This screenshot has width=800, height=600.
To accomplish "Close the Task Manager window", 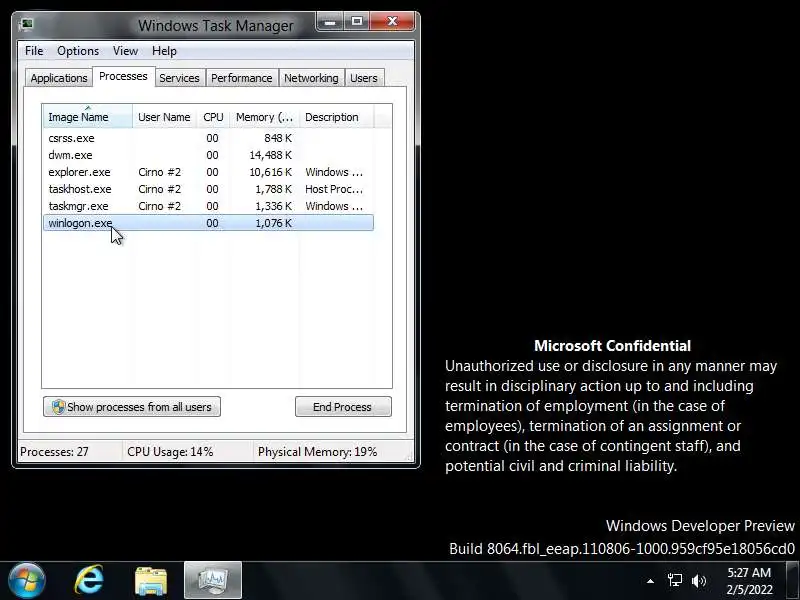I will coord(392,22).
